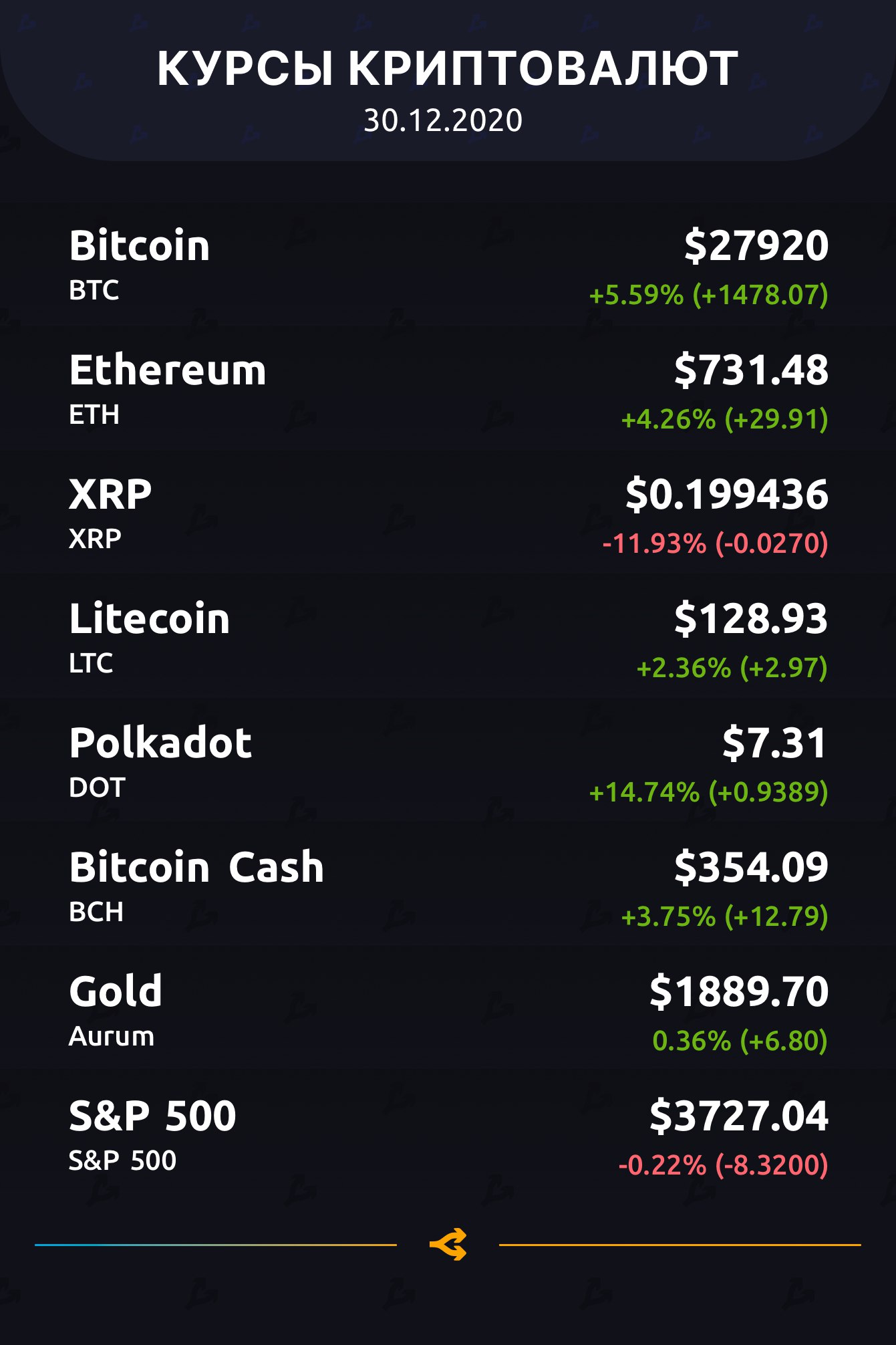The image size is (896, 1345).
Task: Open the Bitcoin Cash row name
Action: [x=196, y=867]
